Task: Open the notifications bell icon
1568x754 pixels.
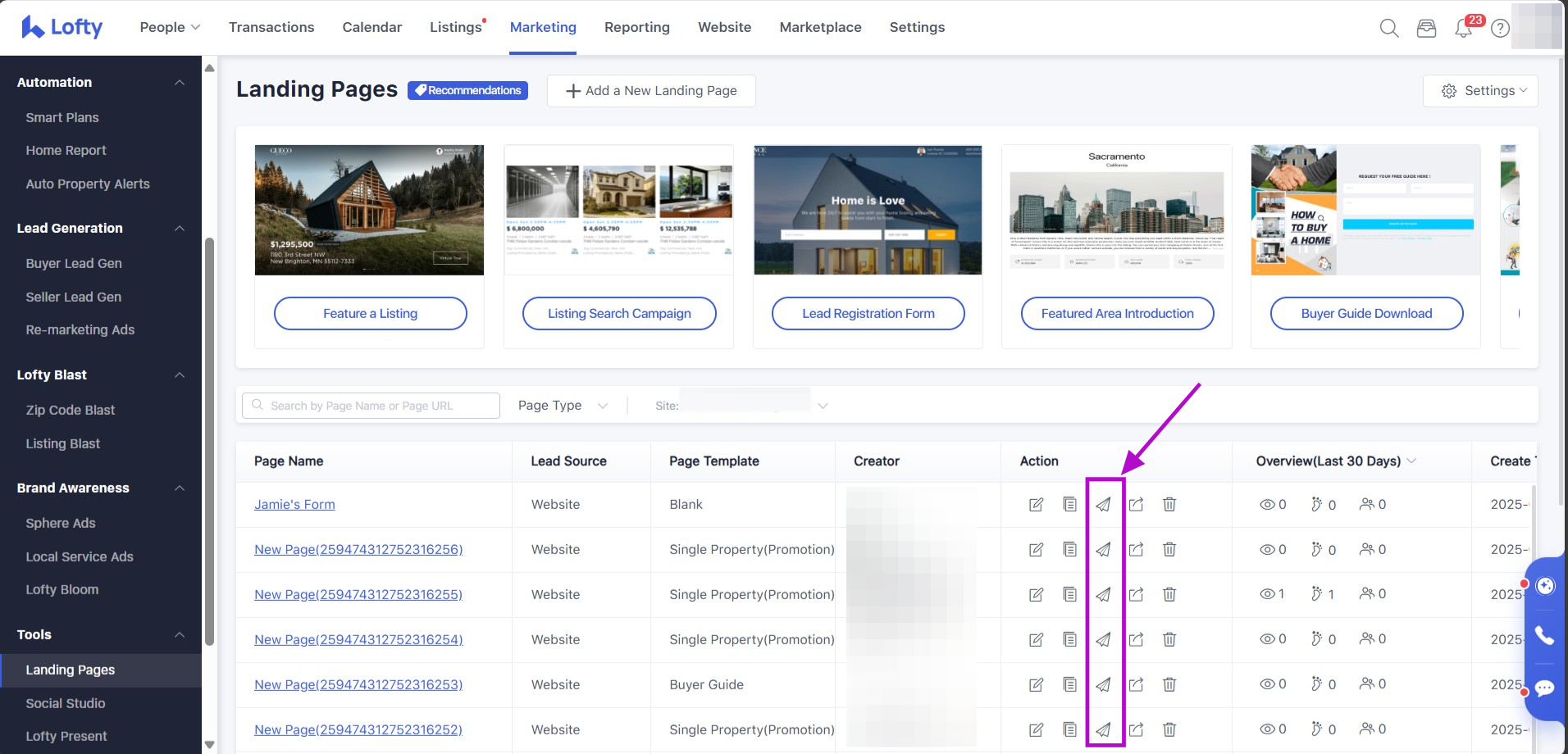Action: tap(1463, 29)
